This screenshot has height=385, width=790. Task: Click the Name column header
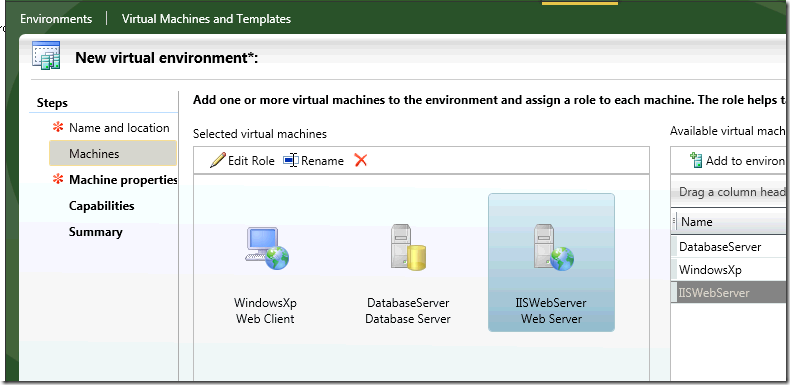(x=731, y=222)
